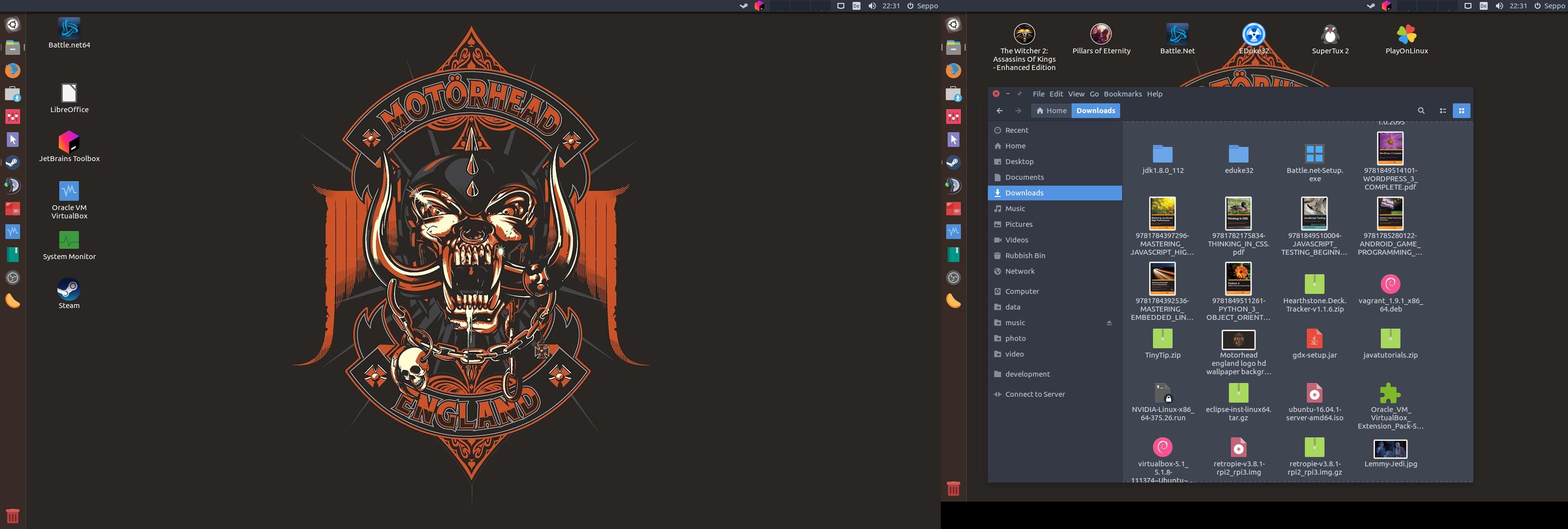Select Home in the path bar
The image size is (1568, 529).
[1051, 110]
